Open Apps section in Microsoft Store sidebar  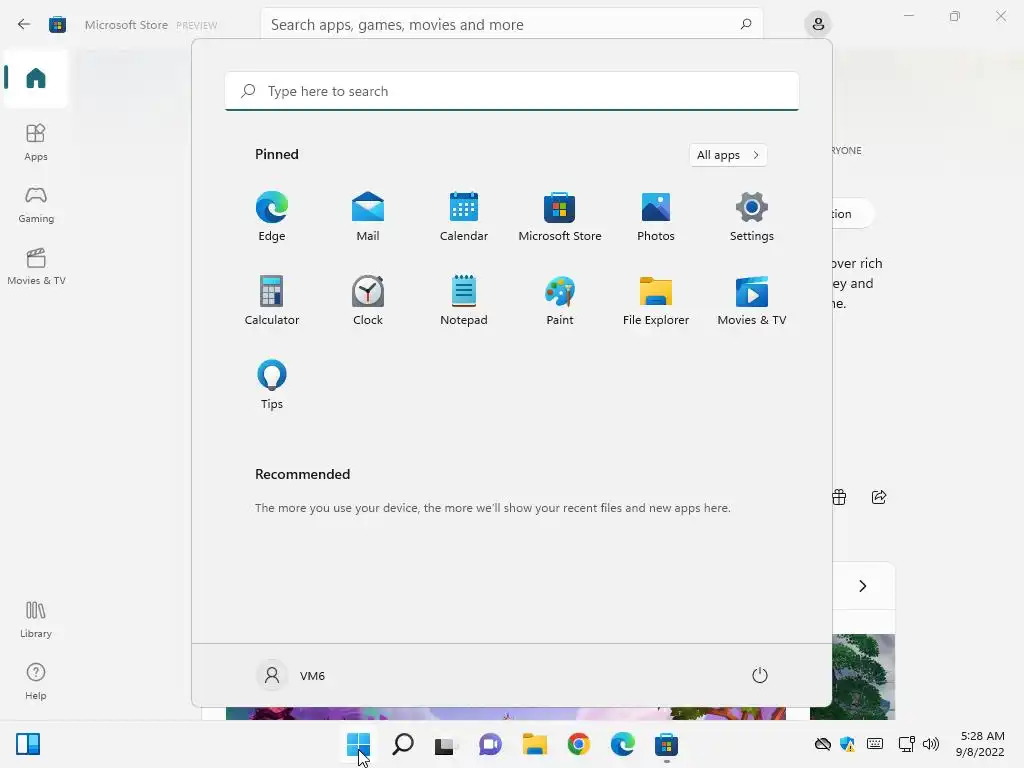tap(36, 142)
